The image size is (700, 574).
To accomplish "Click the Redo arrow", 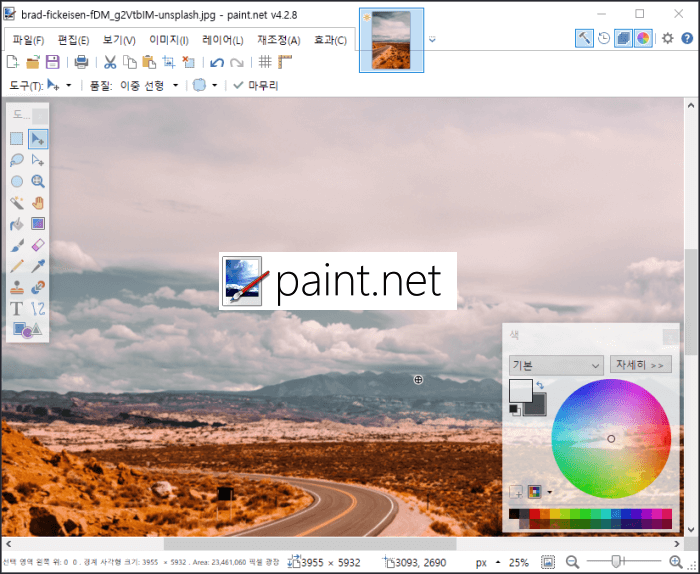I will click(x=237, y=62).
